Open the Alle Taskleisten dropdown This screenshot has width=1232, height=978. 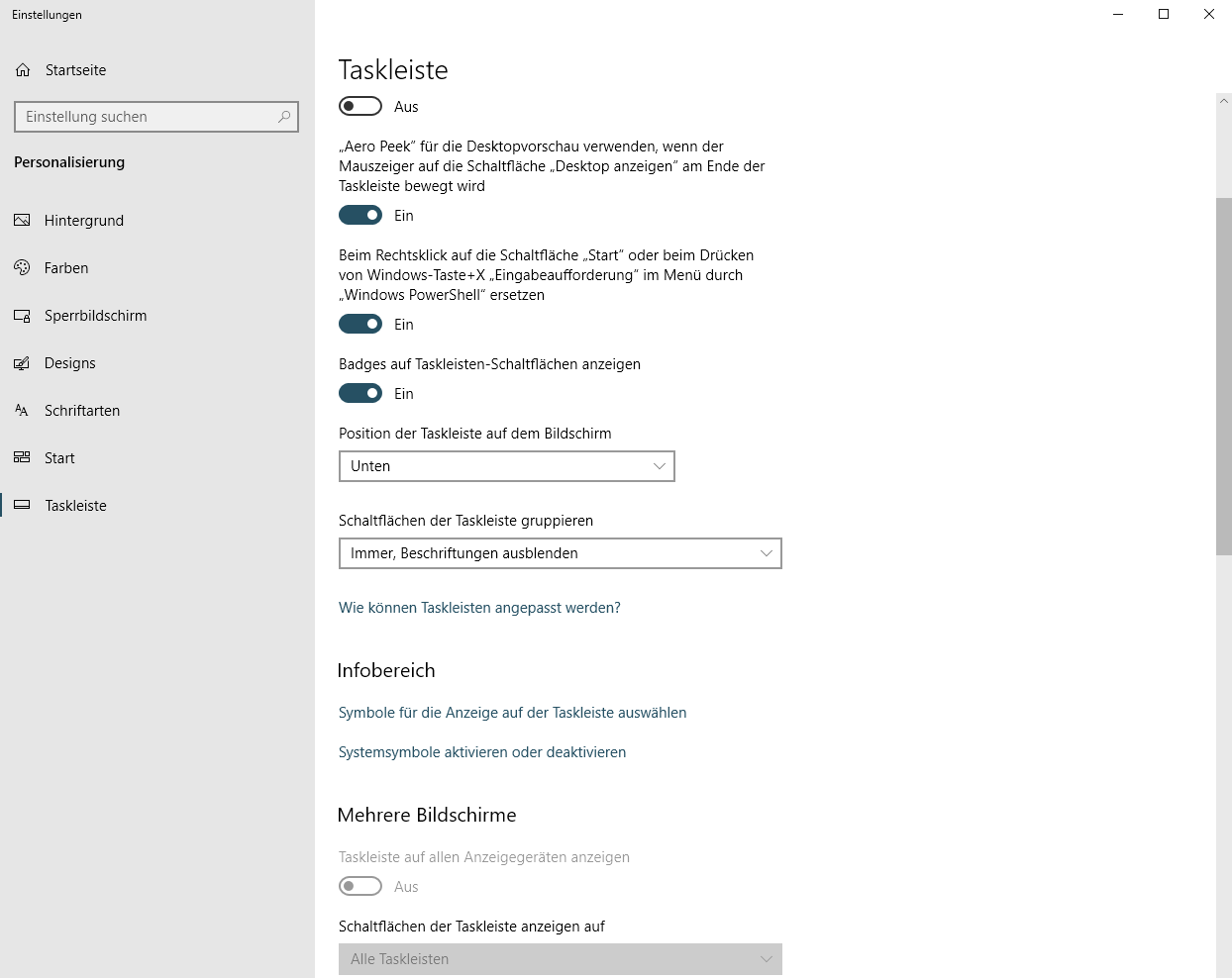560,959
